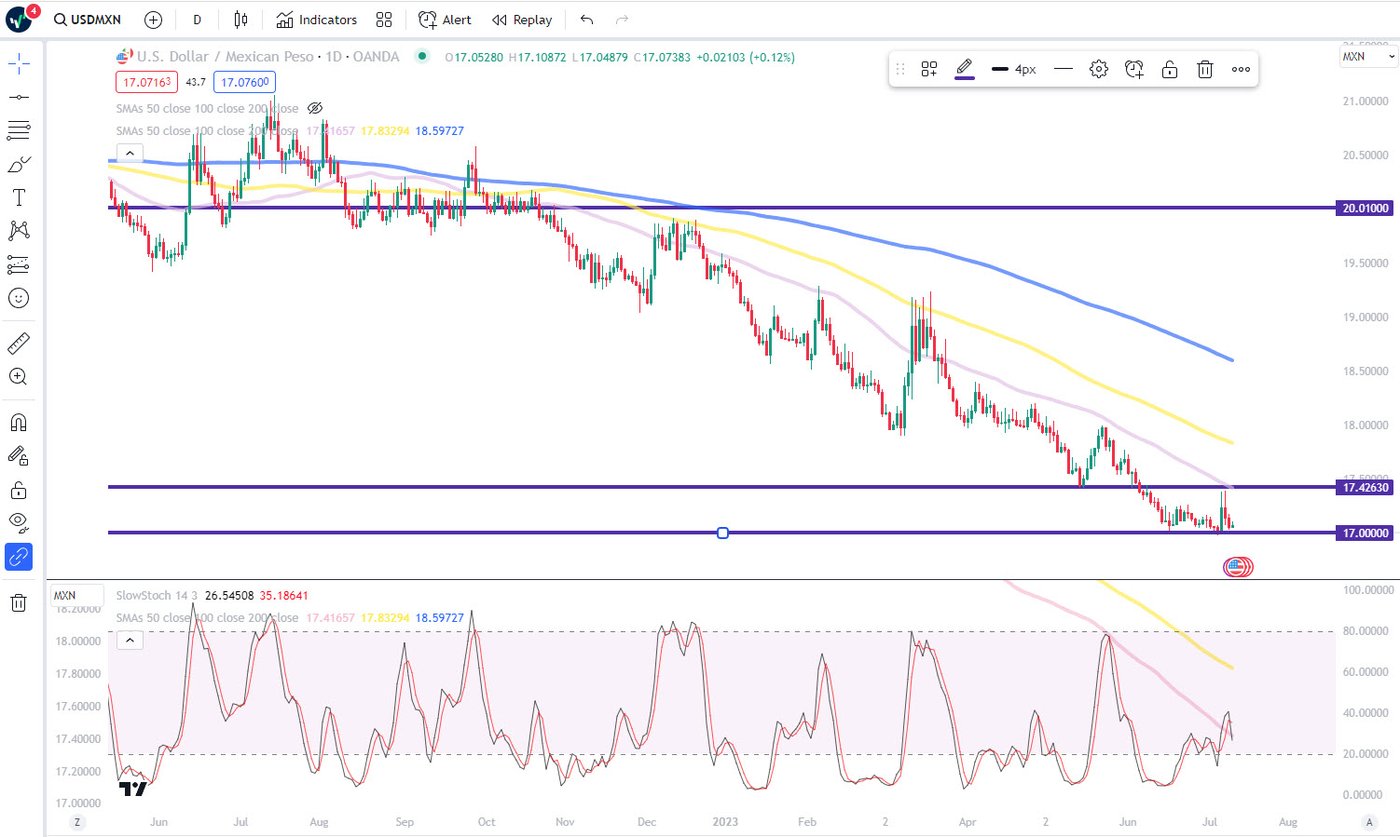Viewport: 1400px width, 837px height.
Task: Open the Indicators menu
Action: [316, 20]
